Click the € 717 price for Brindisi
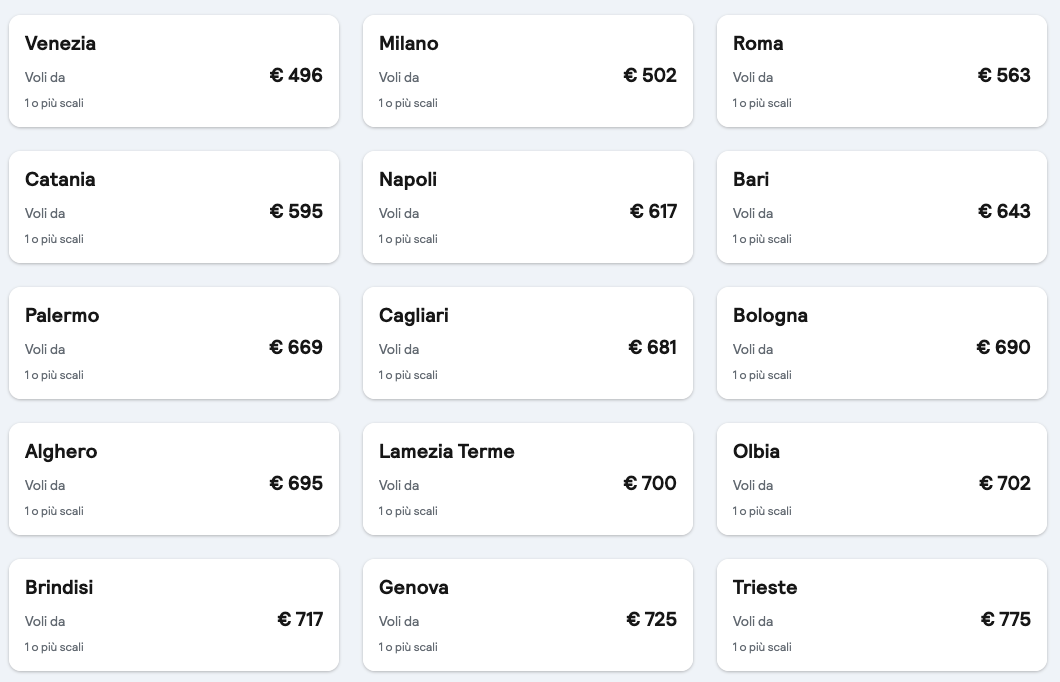This screenshot has height=682, width=1060. pos(300,619)
